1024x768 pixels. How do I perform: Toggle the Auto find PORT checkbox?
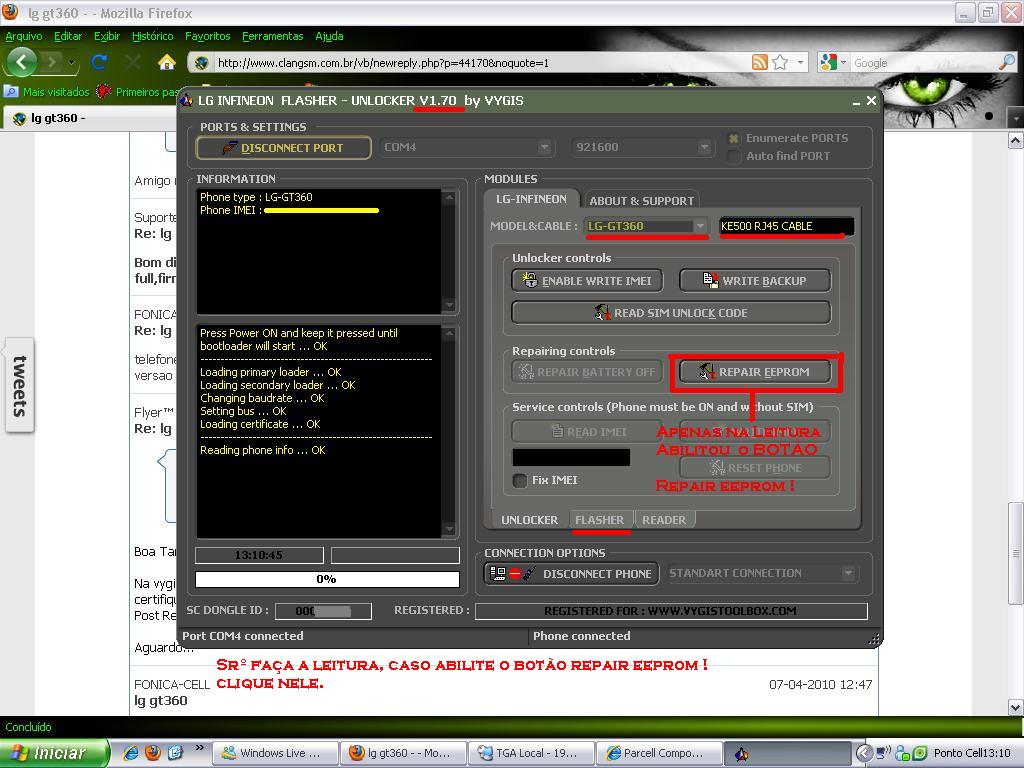pyautogui.click(x=733, y=156)
